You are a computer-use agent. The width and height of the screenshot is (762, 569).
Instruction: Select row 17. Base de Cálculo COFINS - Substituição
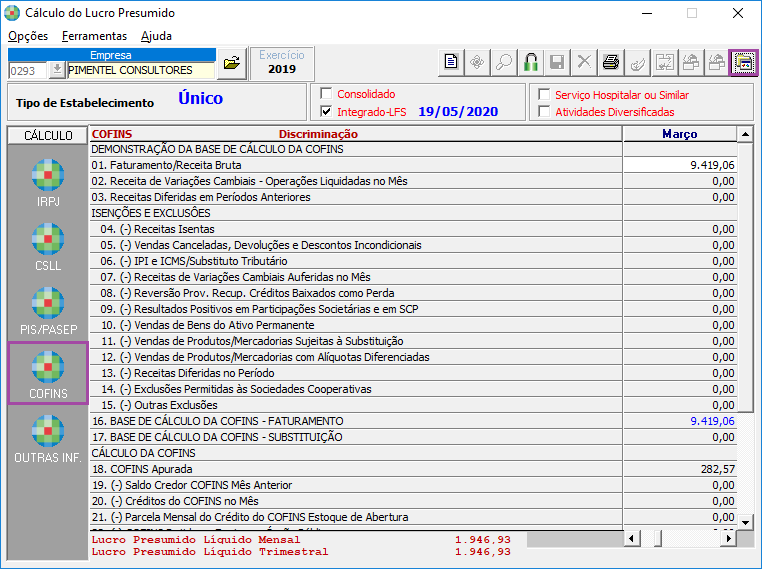[356, 437]
